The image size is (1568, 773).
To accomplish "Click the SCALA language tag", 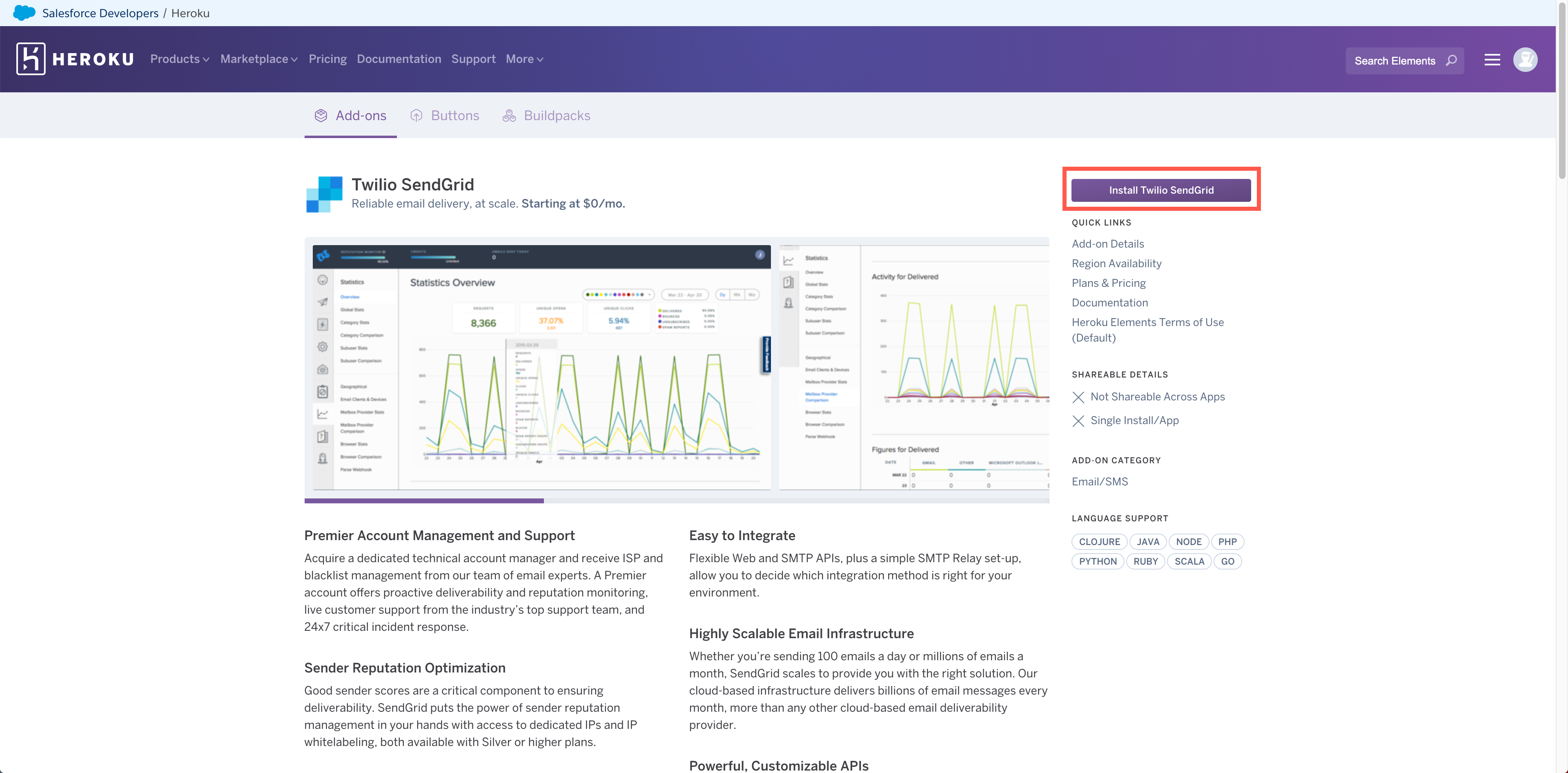I will click(x=1189, y=561).
